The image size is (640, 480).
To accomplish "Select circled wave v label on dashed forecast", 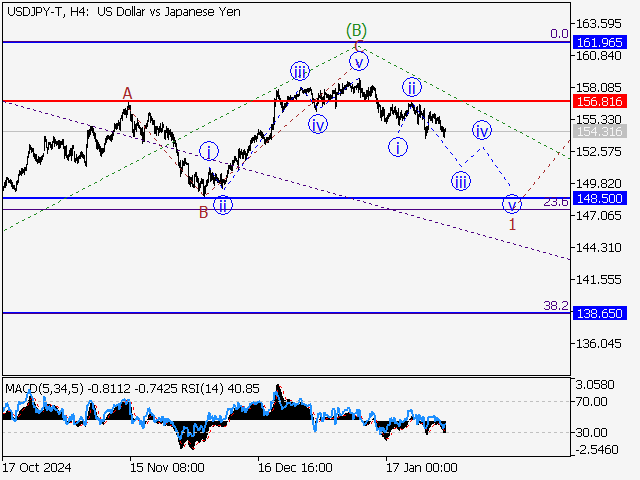I will pyautogui.click(x=512, y=204).
